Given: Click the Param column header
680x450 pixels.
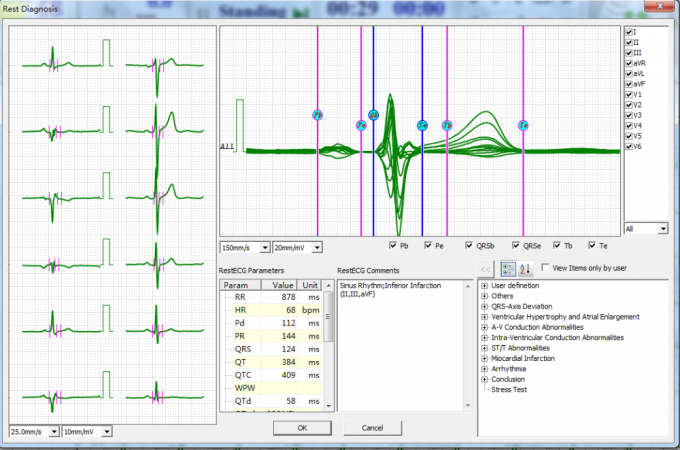Looking at the screenshot, I should (x=241, y=285).
